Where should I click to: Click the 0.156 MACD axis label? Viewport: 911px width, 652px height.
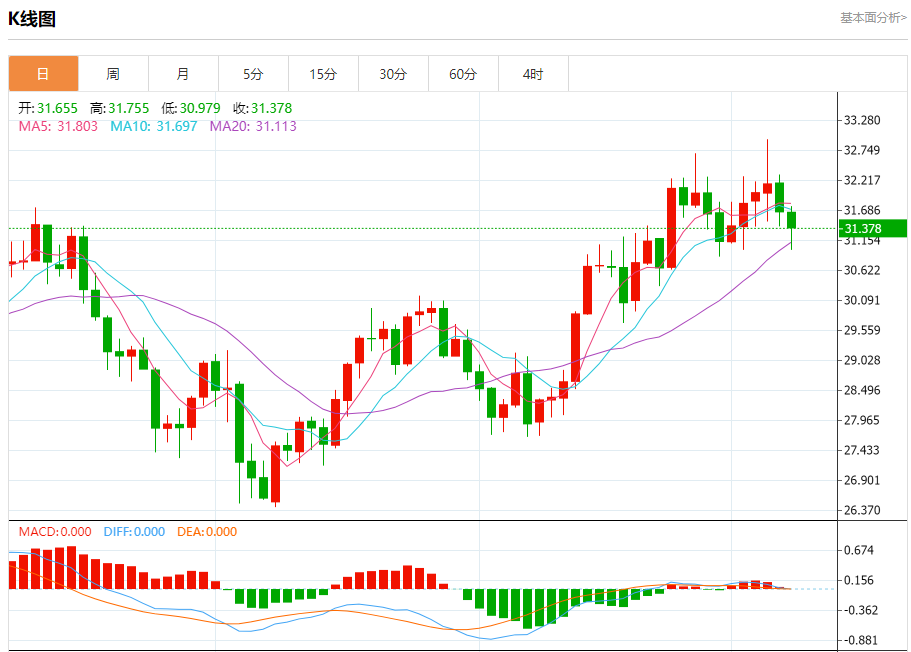pyautogui.click(x=859, y=580)
